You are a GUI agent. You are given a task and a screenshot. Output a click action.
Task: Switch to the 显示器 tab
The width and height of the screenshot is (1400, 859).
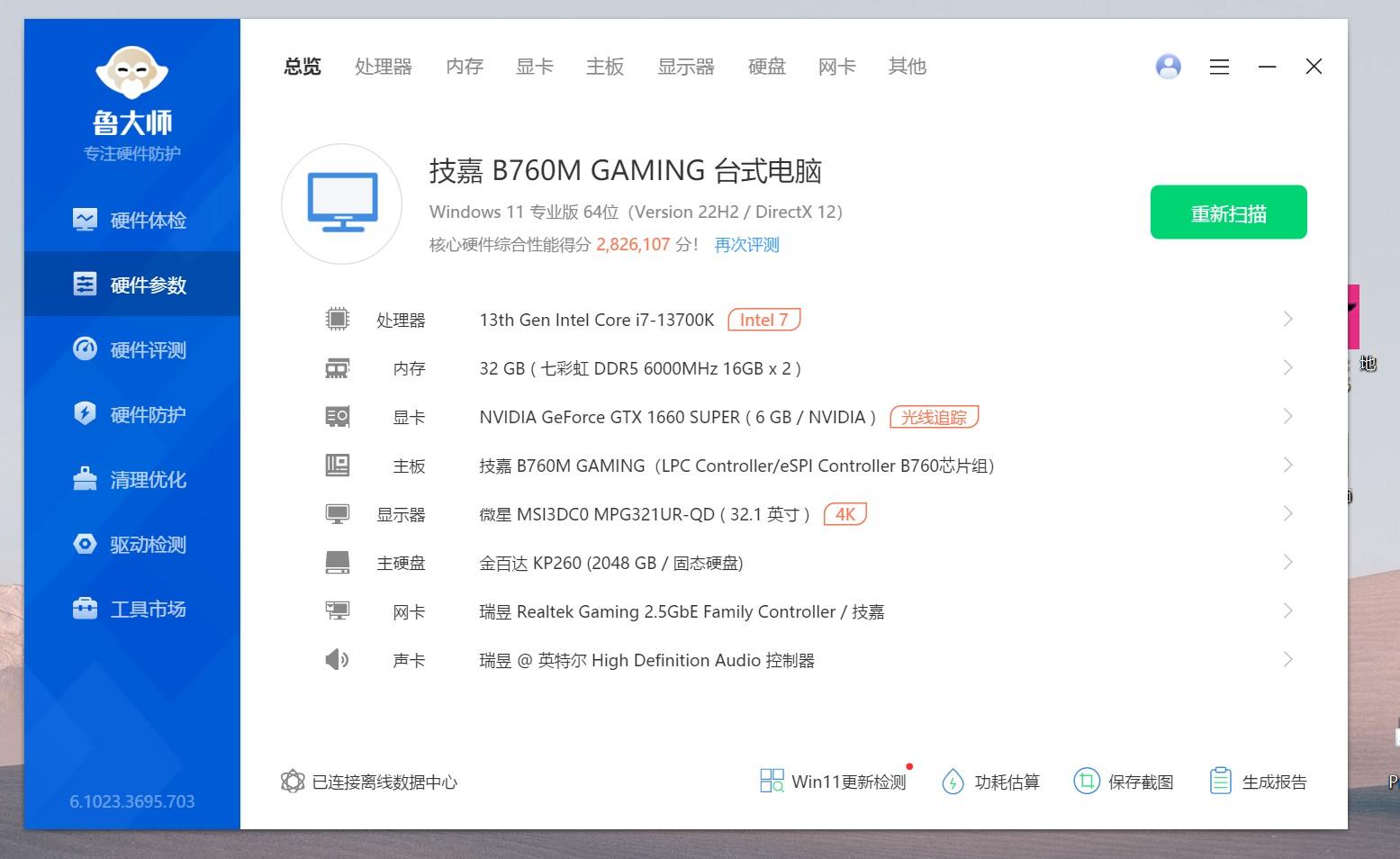click(x=686, y=67)
